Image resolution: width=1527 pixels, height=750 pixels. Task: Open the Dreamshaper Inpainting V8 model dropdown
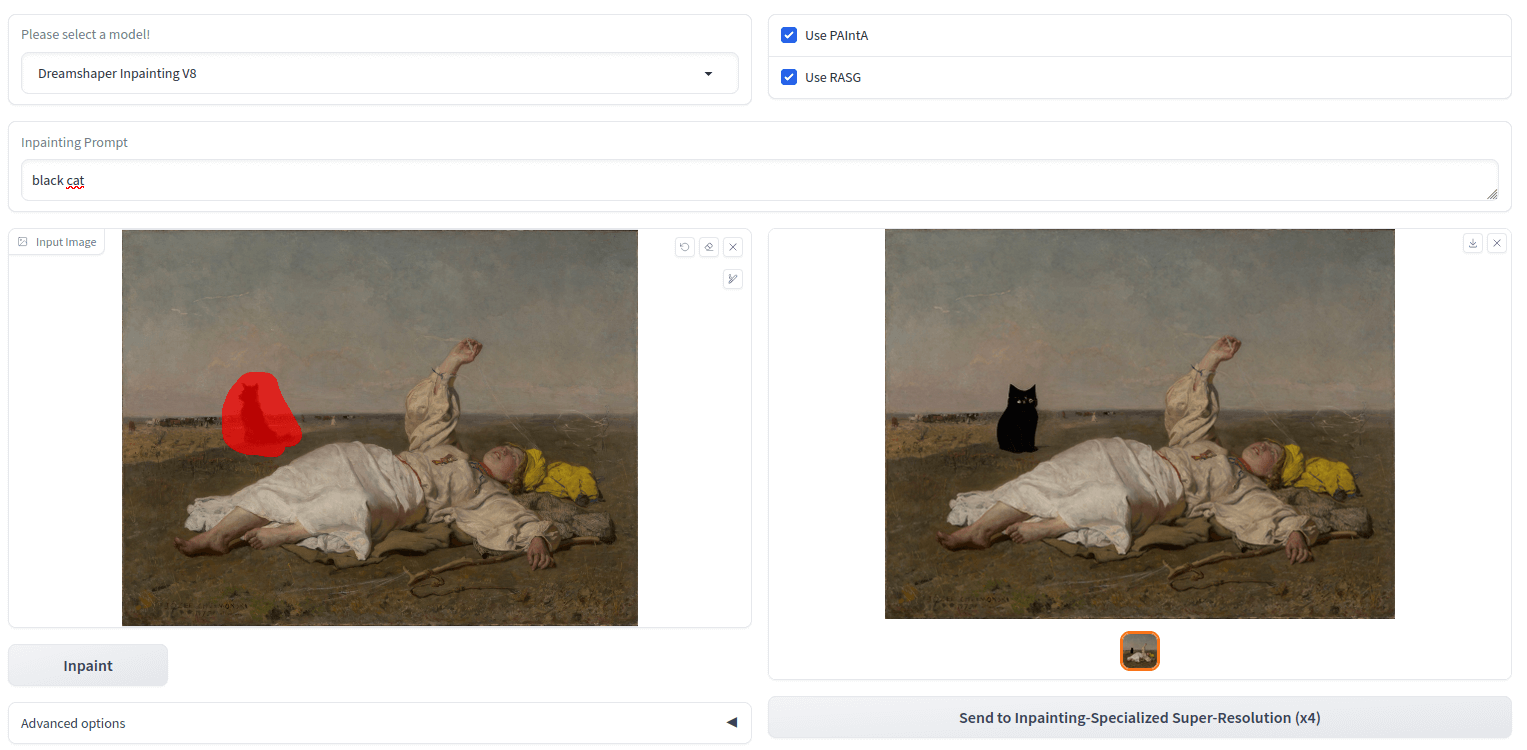380,73
